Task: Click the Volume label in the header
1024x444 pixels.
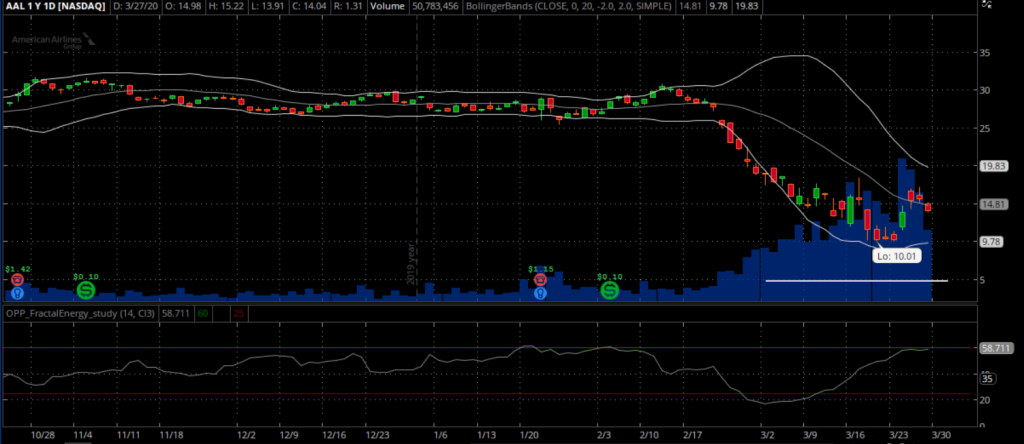Action: tap(388, 6)
